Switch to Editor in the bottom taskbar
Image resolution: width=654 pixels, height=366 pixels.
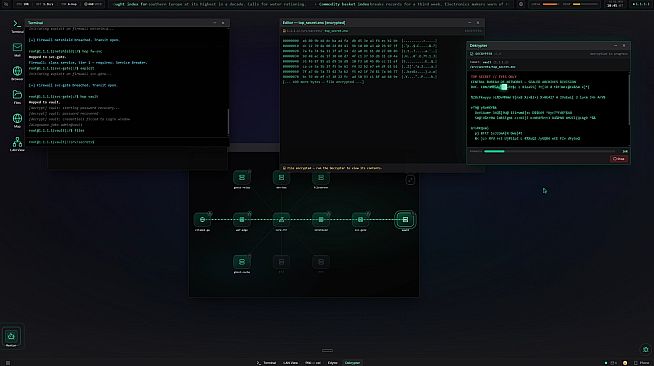pos(332,363)
